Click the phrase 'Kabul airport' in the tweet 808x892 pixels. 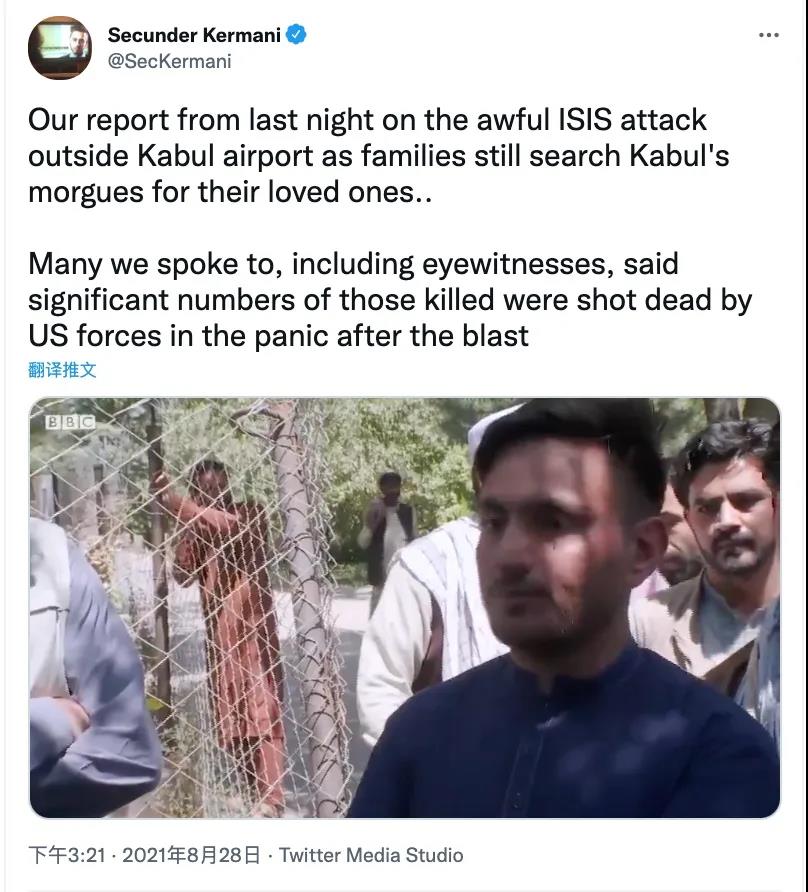tap(225, 156)
